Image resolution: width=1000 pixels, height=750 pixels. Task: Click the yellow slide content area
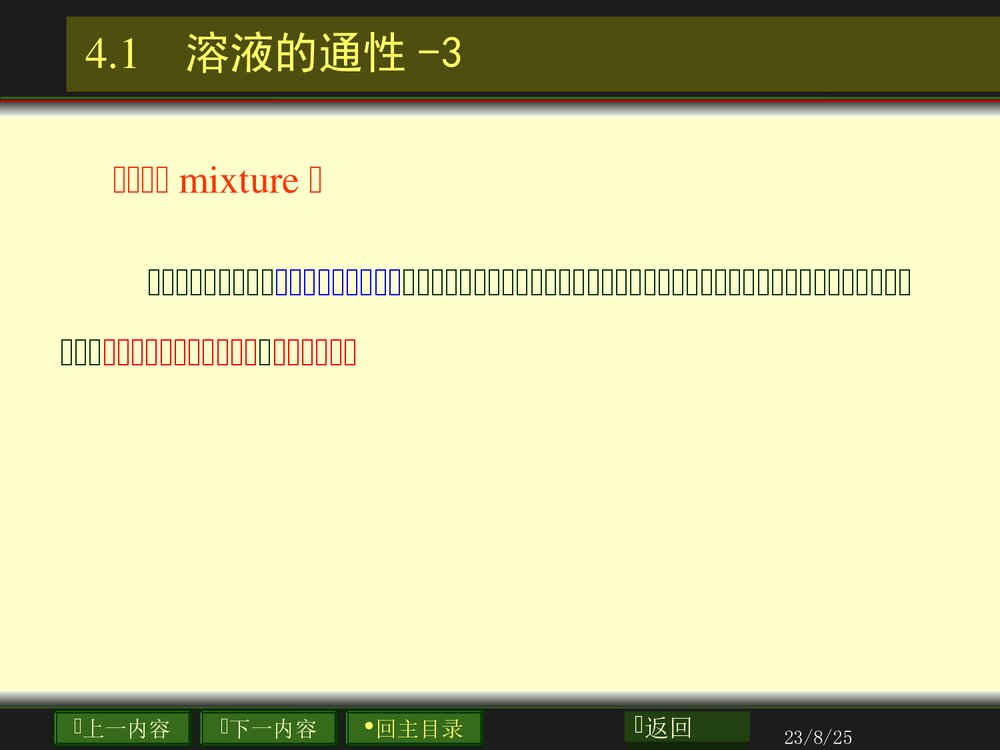pos(500,500)
